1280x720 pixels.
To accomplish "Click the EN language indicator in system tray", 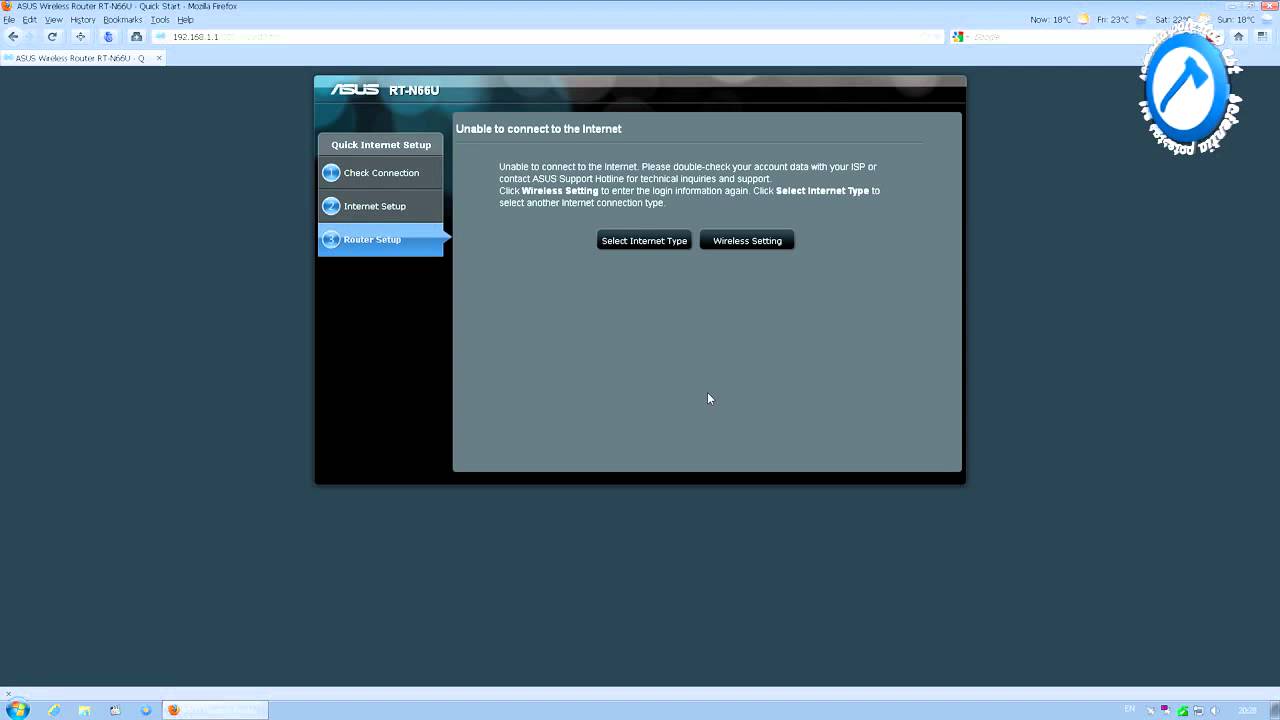I will click(1130, 709).
